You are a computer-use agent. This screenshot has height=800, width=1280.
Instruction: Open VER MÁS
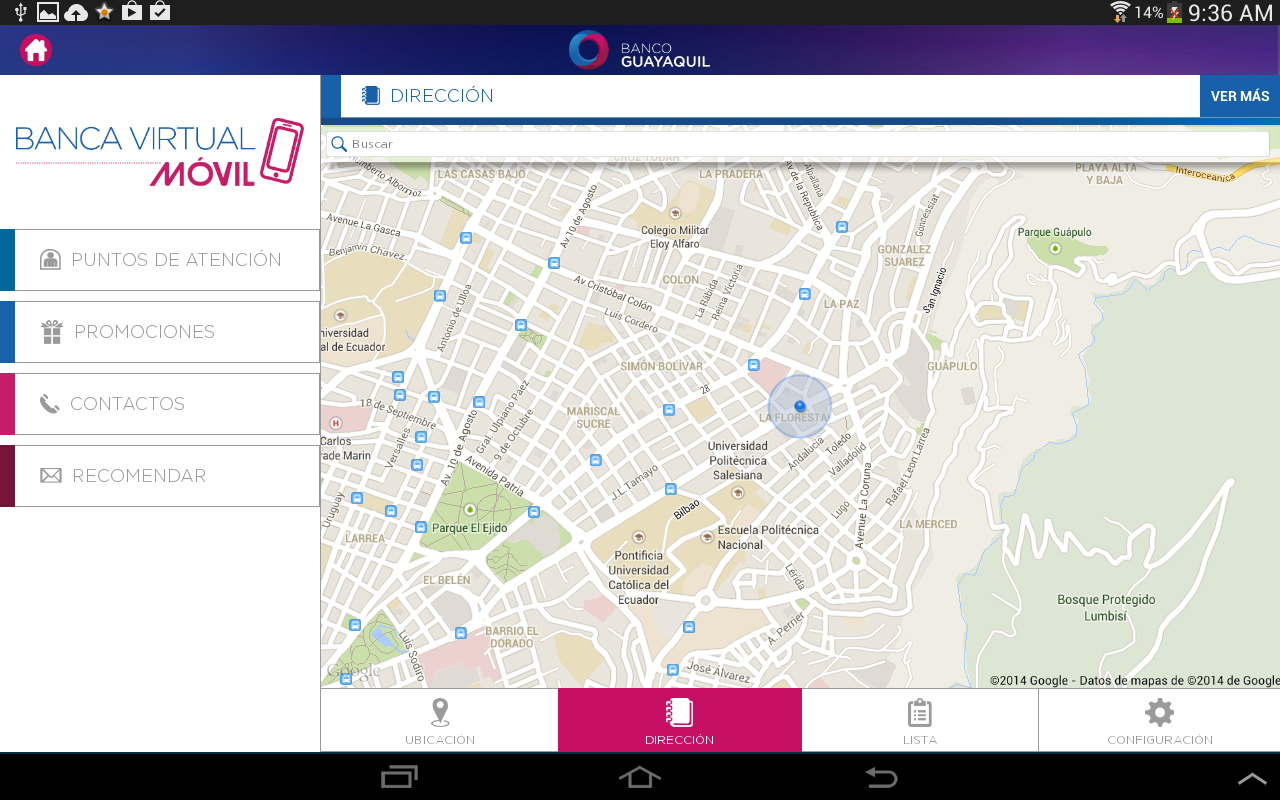[x=1240, y=96]
